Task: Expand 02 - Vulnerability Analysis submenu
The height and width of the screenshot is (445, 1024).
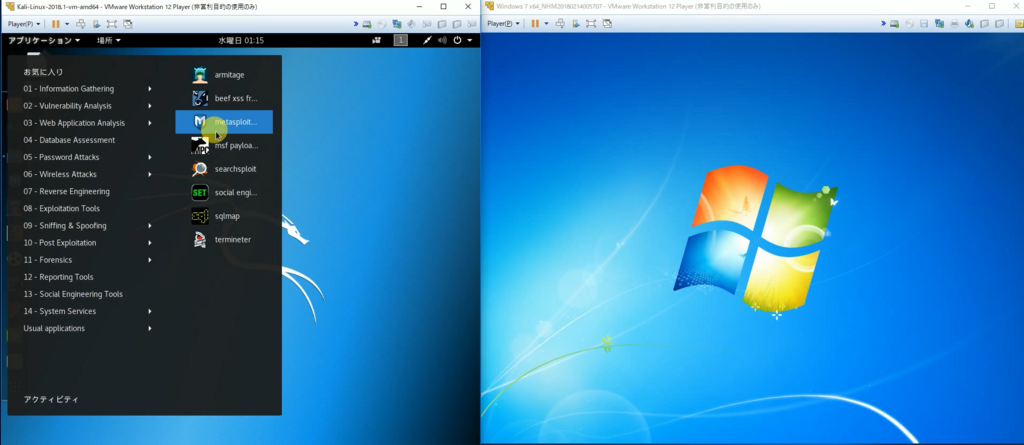Action: (x=88, y=106)
